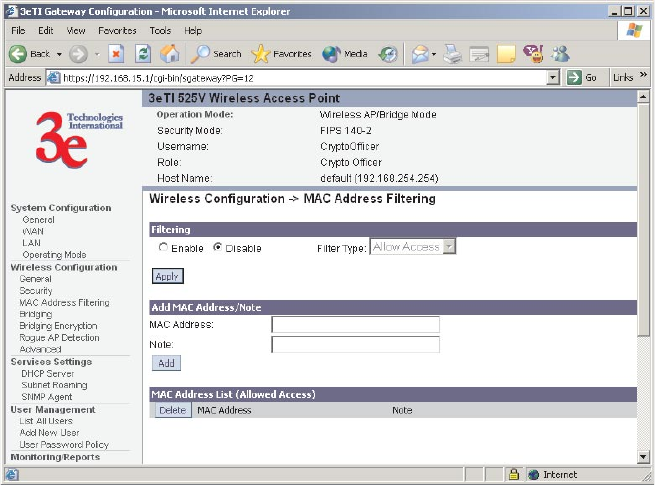The image size is (655, 485).
Task: Click the padlock security icon in status bar
Action: pos(514,474)
